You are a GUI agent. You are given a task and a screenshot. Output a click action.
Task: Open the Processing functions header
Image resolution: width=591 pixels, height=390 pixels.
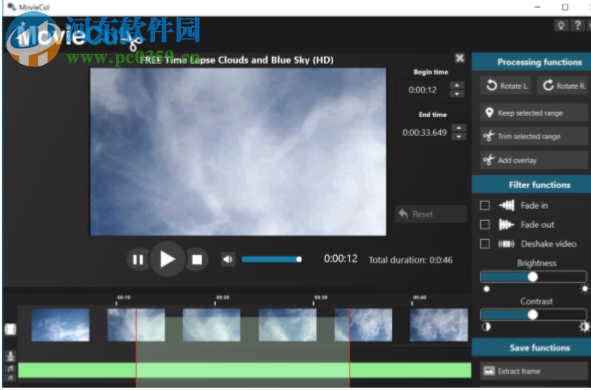[x=531, y=62]
